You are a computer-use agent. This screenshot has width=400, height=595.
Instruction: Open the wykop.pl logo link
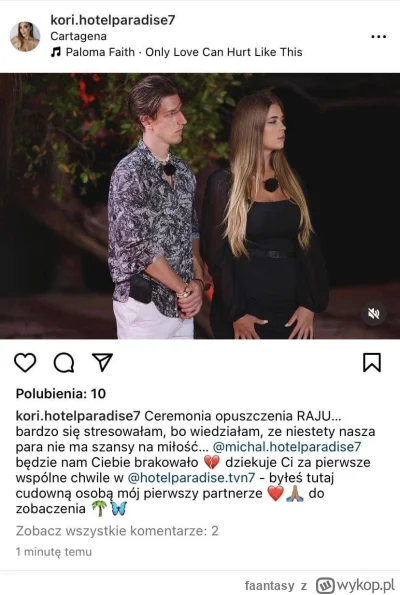[356, 585]
